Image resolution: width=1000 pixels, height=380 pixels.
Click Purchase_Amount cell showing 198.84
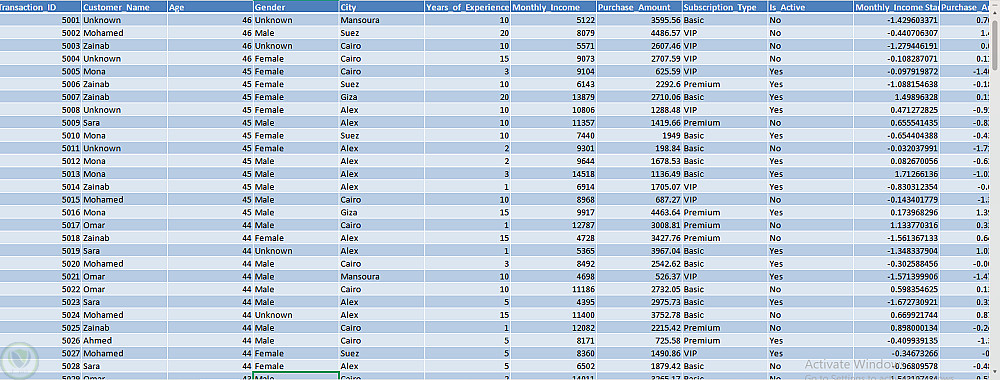638,148
